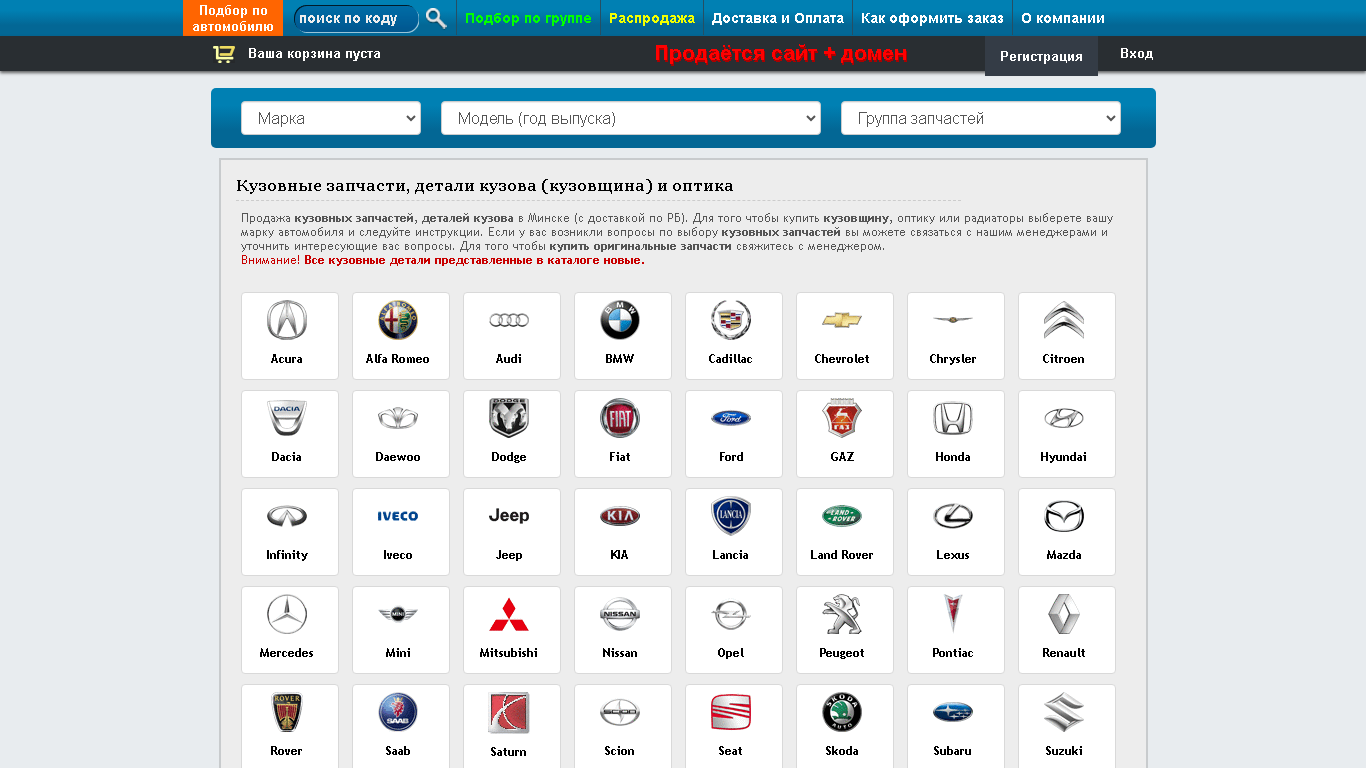The image size is (1366, 768).
Task: Select the Land Rover green logo
Action: [x=842, y=516]
